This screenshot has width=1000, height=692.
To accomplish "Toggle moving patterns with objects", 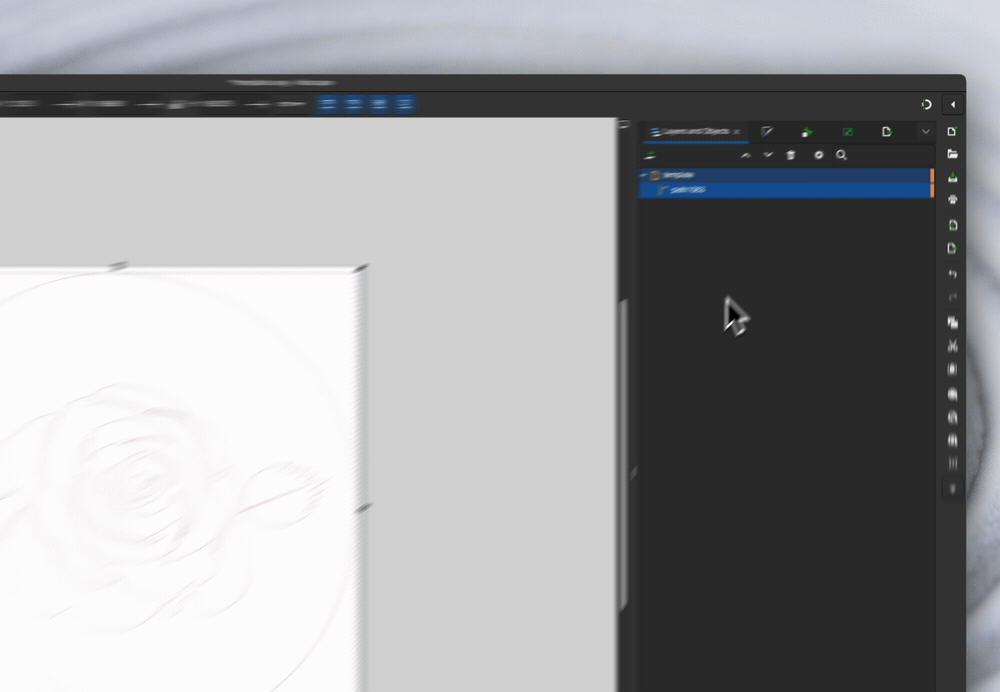I will coord(404,104).
